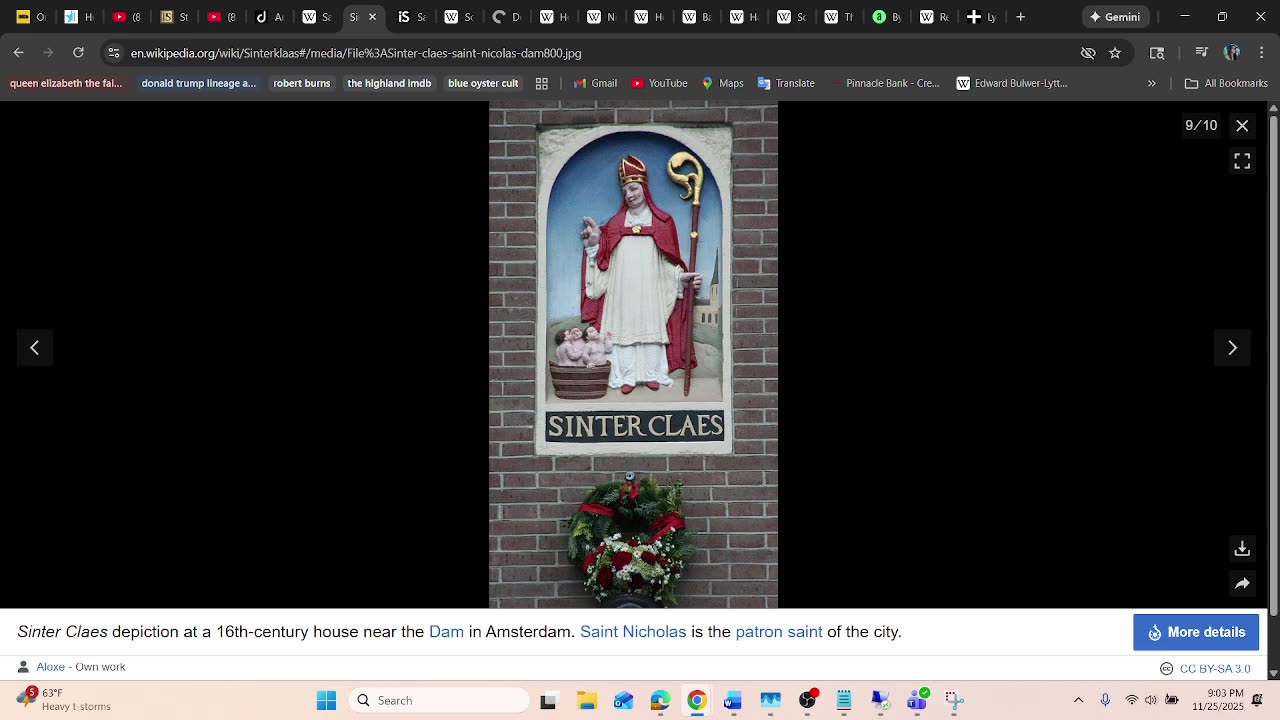Bookmark this page with the star icon
The image size is (1280, 720).
[x=1115, y=53]
